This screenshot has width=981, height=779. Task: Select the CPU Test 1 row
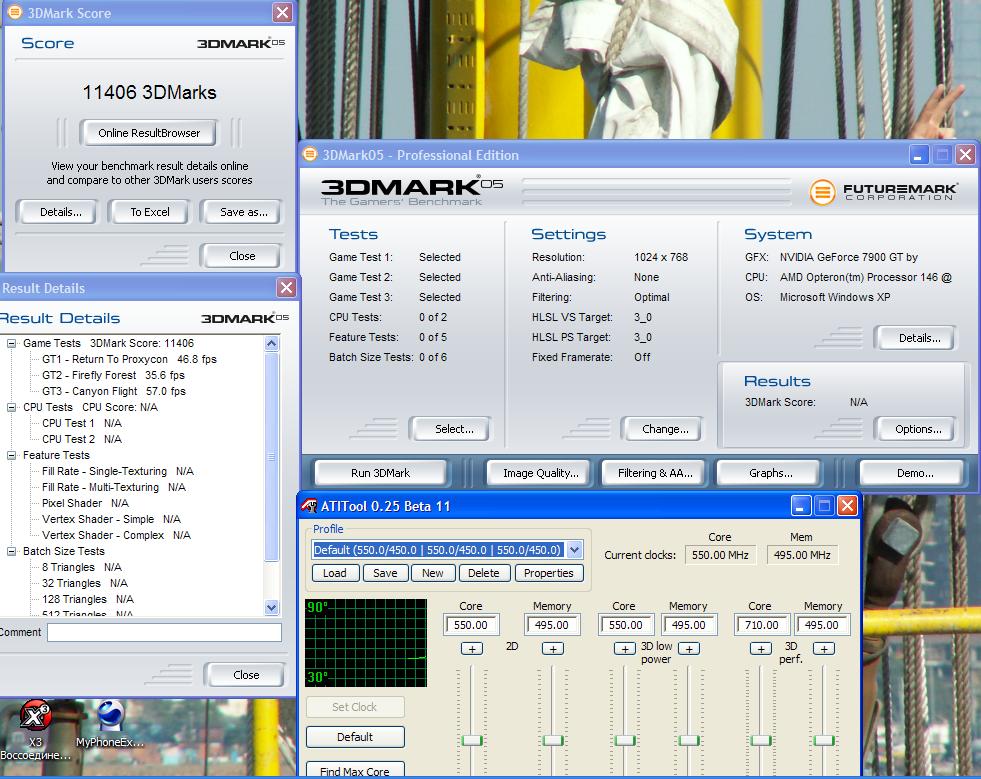81,423
